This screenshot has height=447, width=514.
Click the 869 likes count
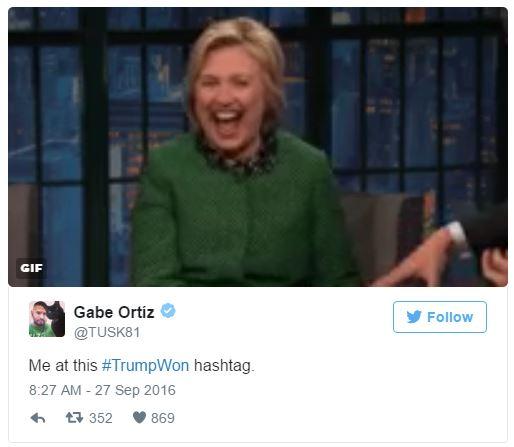click(x=163, y=418)
